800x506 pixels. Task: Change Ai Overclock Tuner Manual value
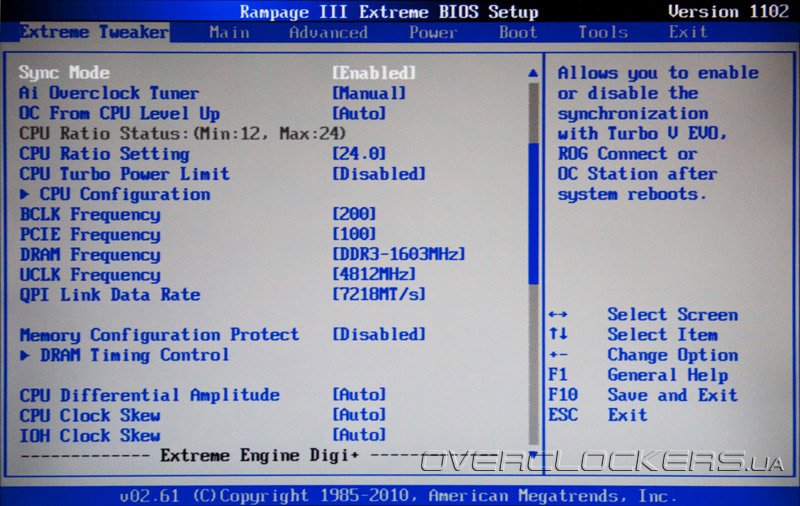369,93
